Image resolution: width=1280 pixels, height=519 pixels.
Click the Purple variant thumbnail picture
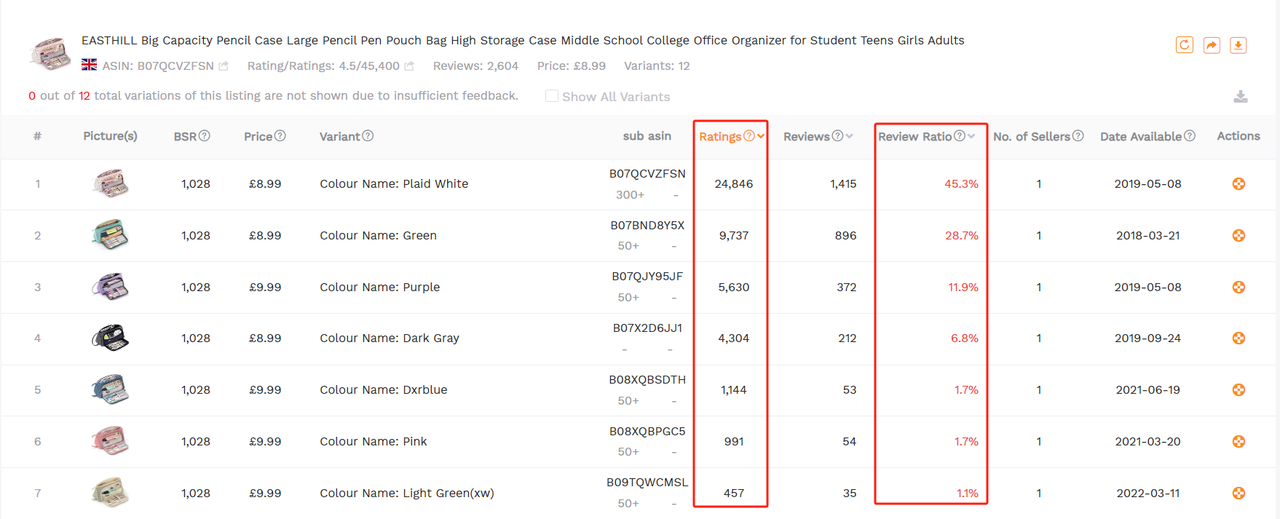110,287
